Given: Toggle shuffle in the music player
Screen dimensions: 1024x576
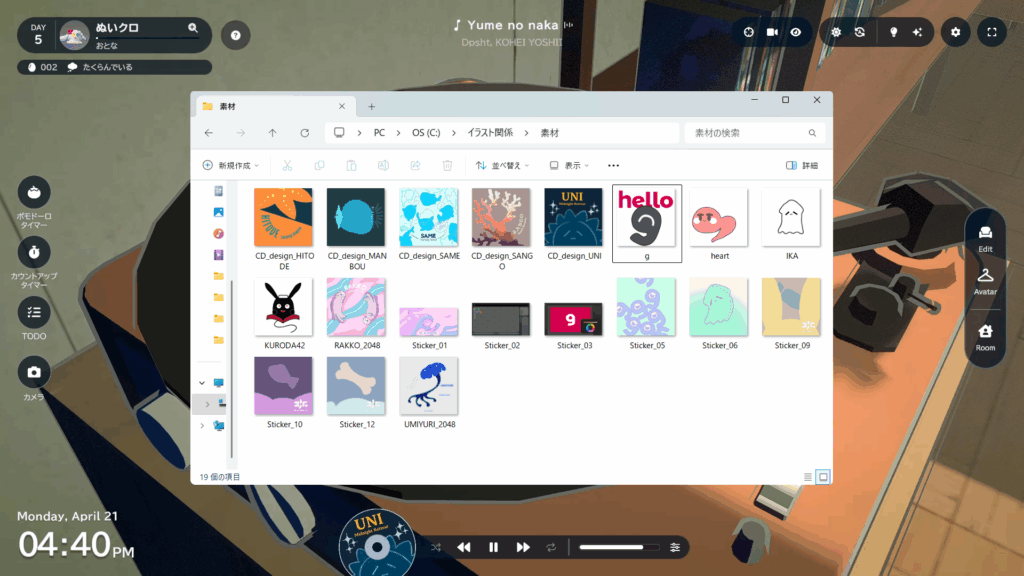Looking at the screenshot, I should (436, 547).
